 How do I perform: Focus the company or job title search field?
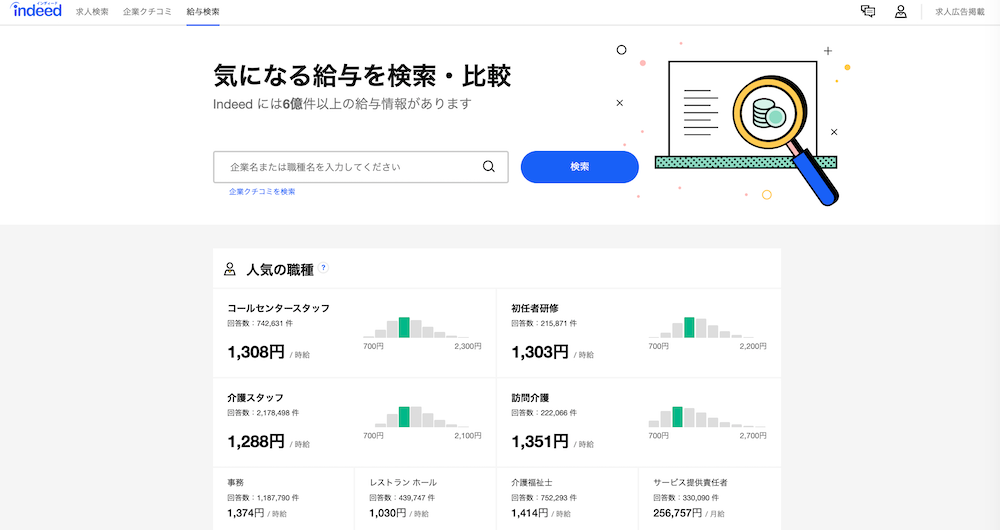(350, 167)
